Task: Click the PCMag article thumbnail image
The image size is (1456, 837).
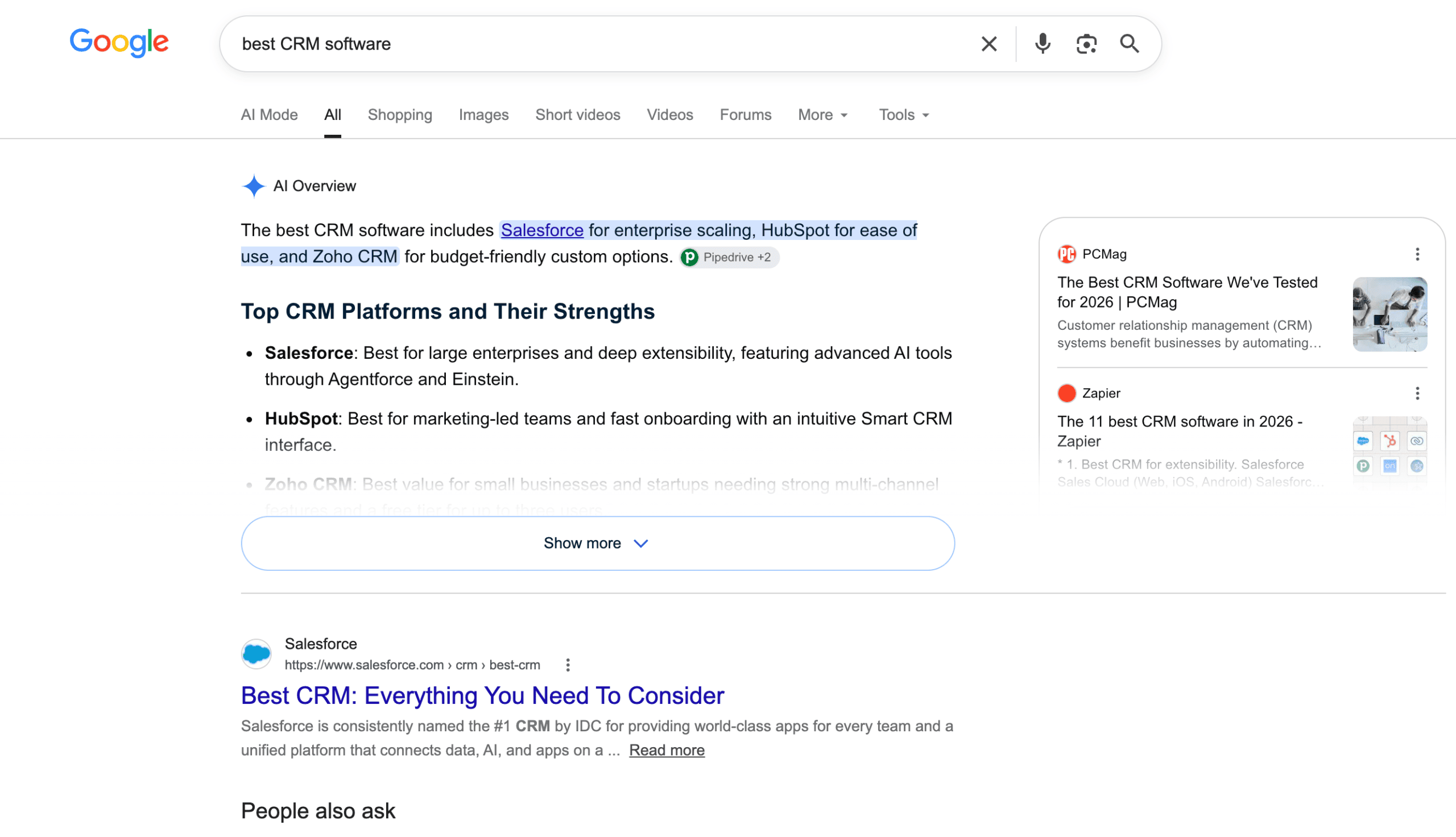Action: click(1389, 314)
